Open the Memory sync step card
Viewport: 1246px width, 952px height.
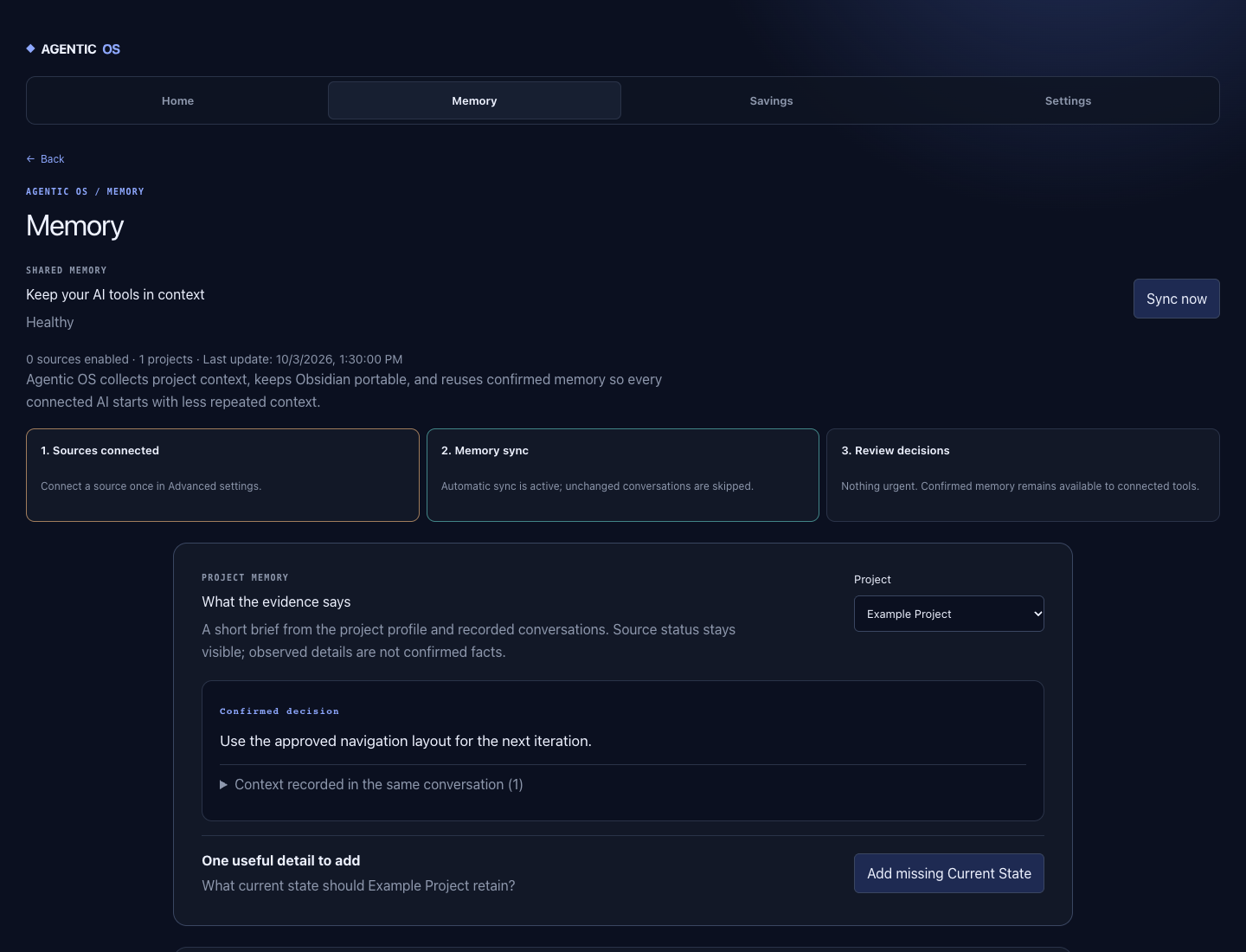pyautogui.click(x=623, y=475)
